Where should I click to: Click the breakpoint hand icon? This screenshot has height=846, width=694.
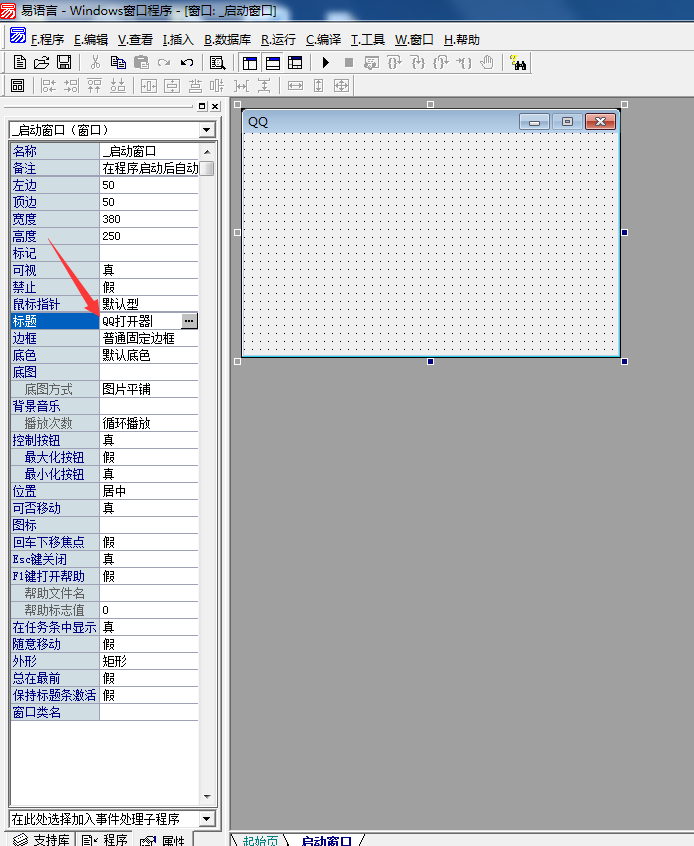coord(487,63)
